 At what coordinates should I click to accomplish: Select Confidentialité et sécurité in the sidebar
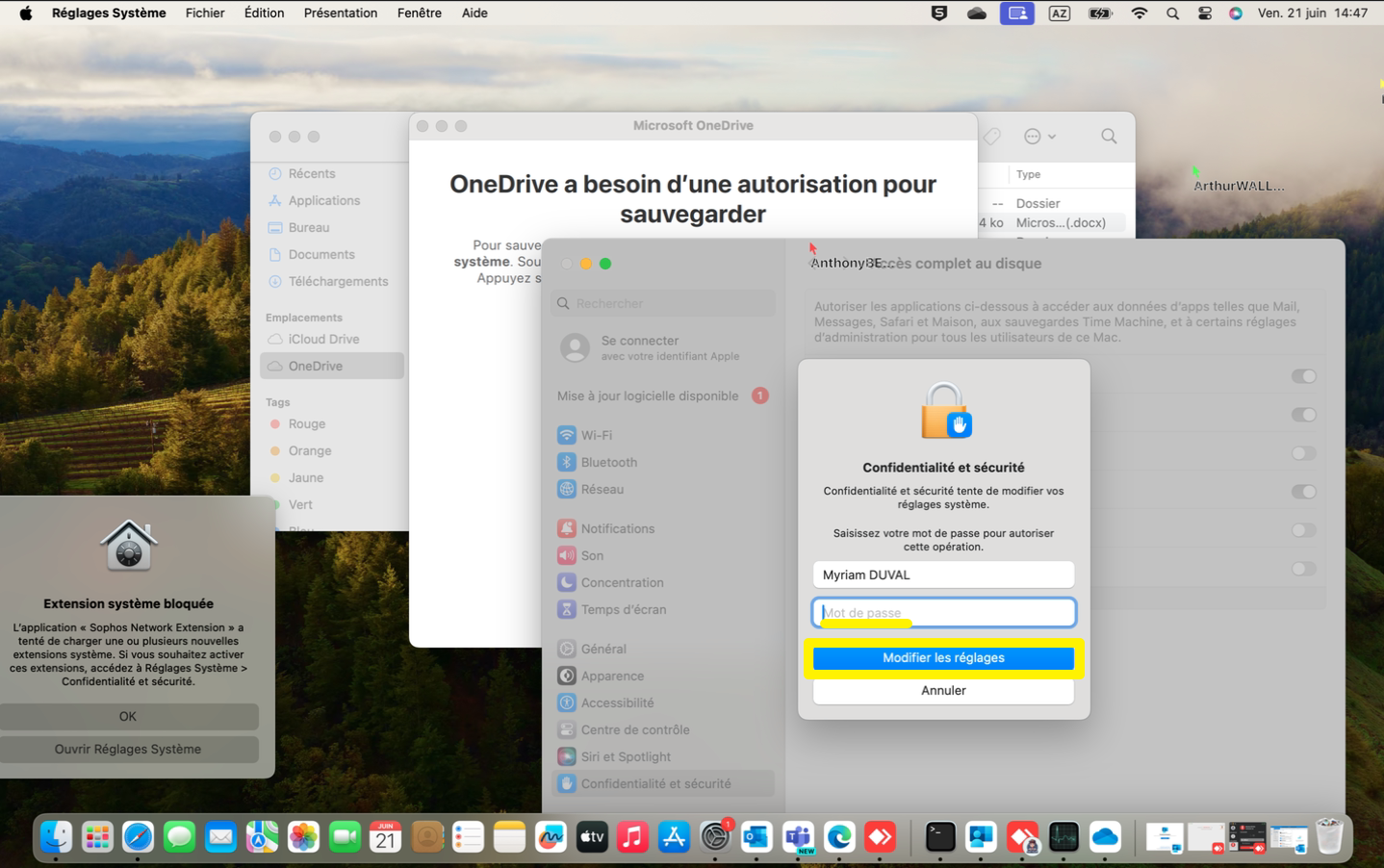(x=664, y=783)
